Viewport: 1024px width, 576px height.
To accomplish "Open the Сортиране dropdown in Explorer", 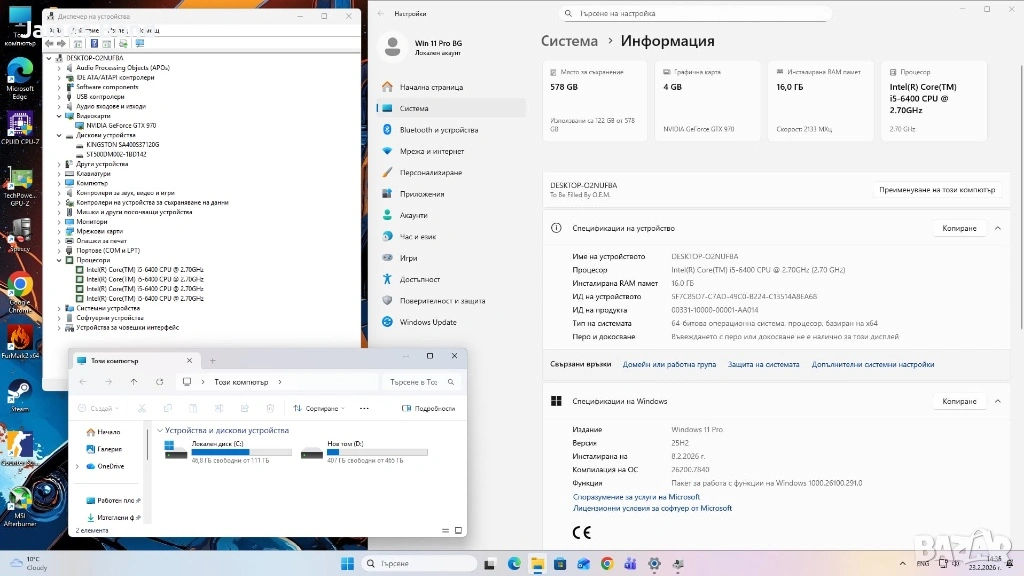I will click(x=319, y=408).
